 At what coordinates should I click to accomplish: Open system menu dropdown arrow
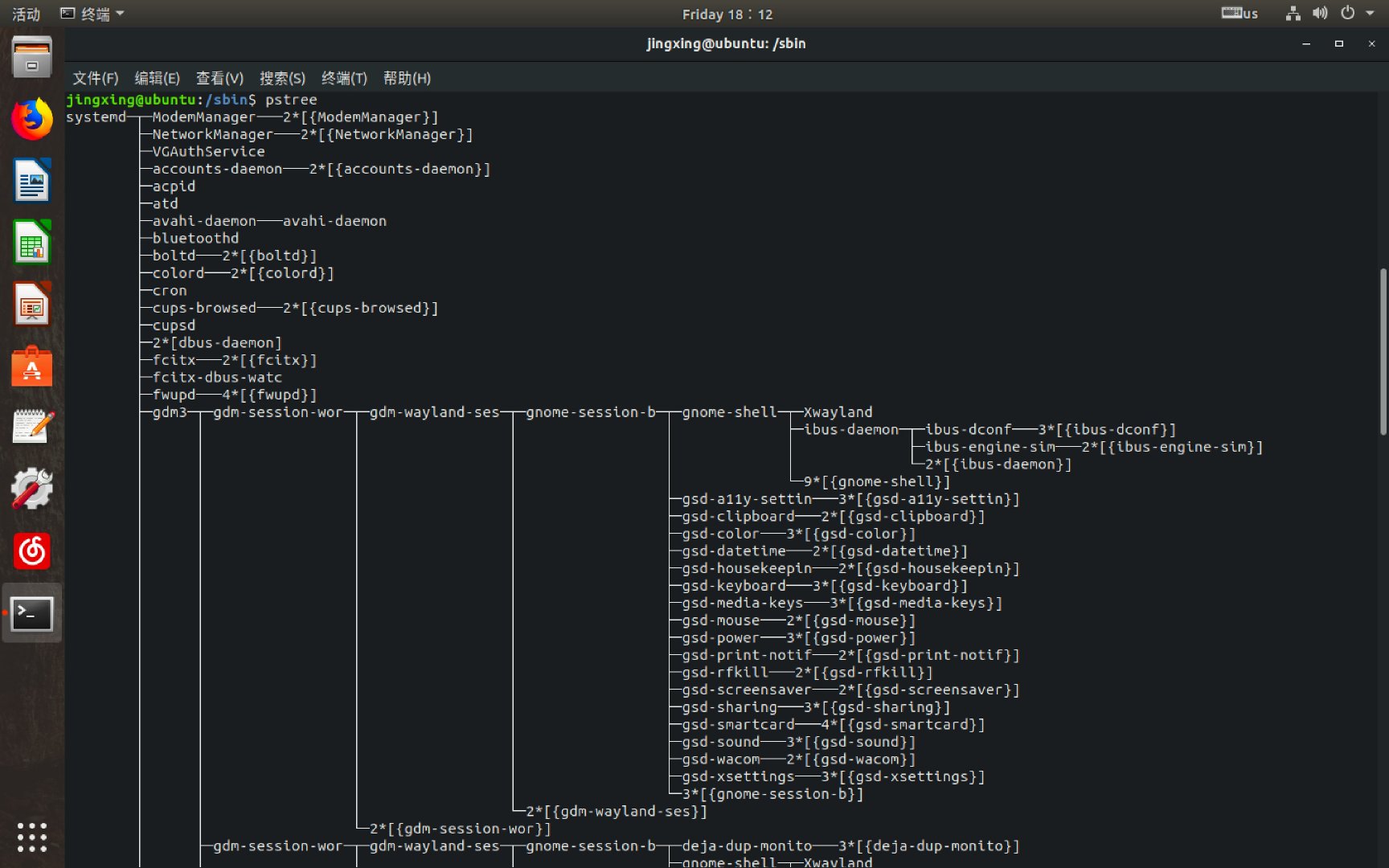tap(1370, 14)
